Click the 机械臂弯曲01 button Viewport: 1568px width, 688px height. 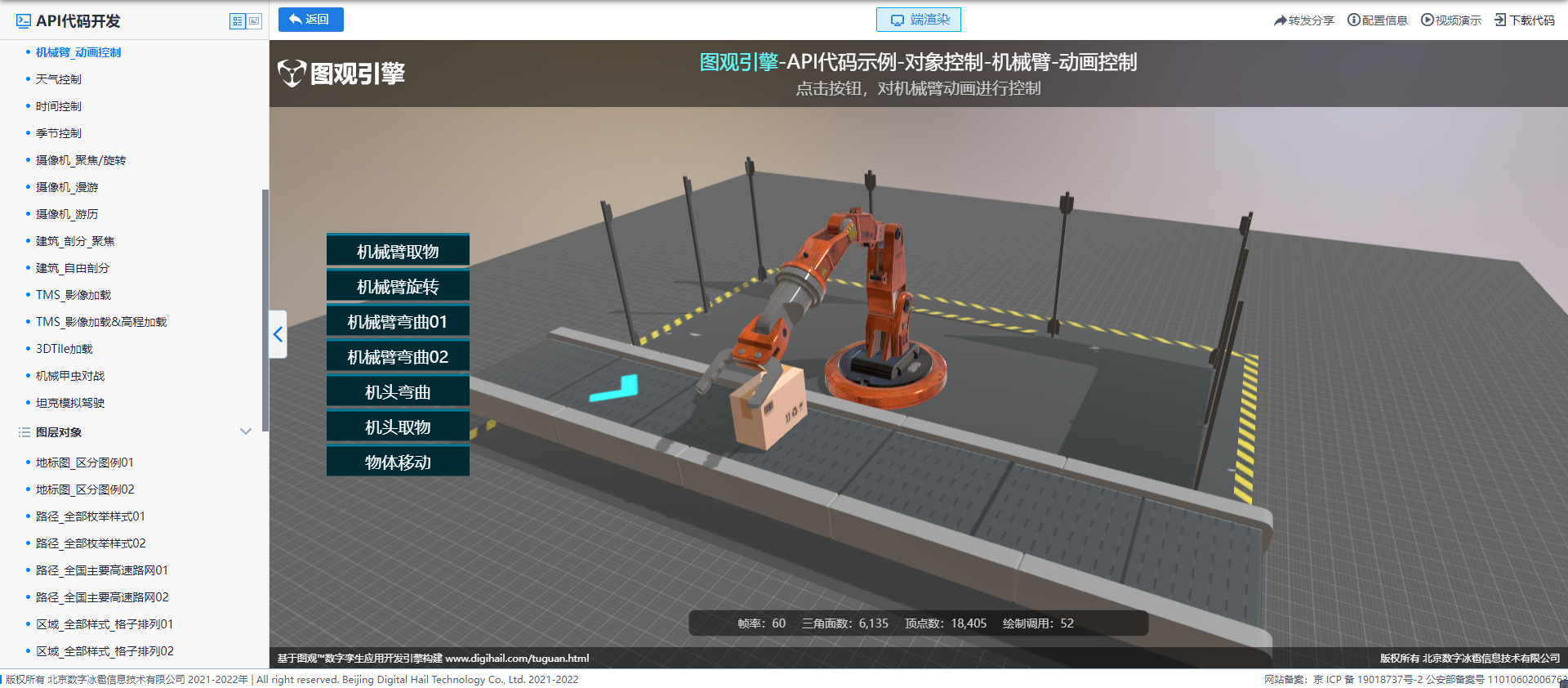(x=398, y=321)
